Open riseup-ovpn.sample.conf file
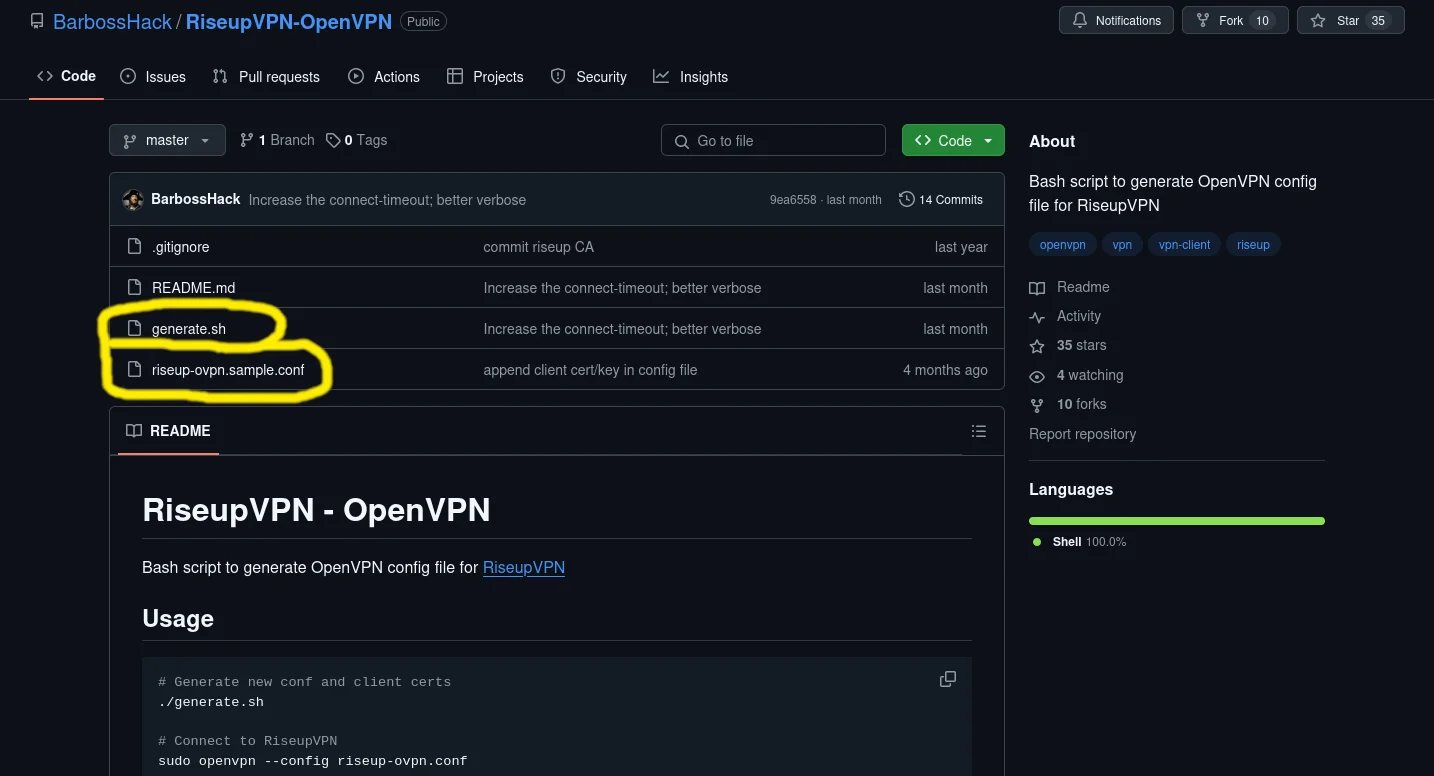Viewport: 1434px width, 776px height. (228, 370)
